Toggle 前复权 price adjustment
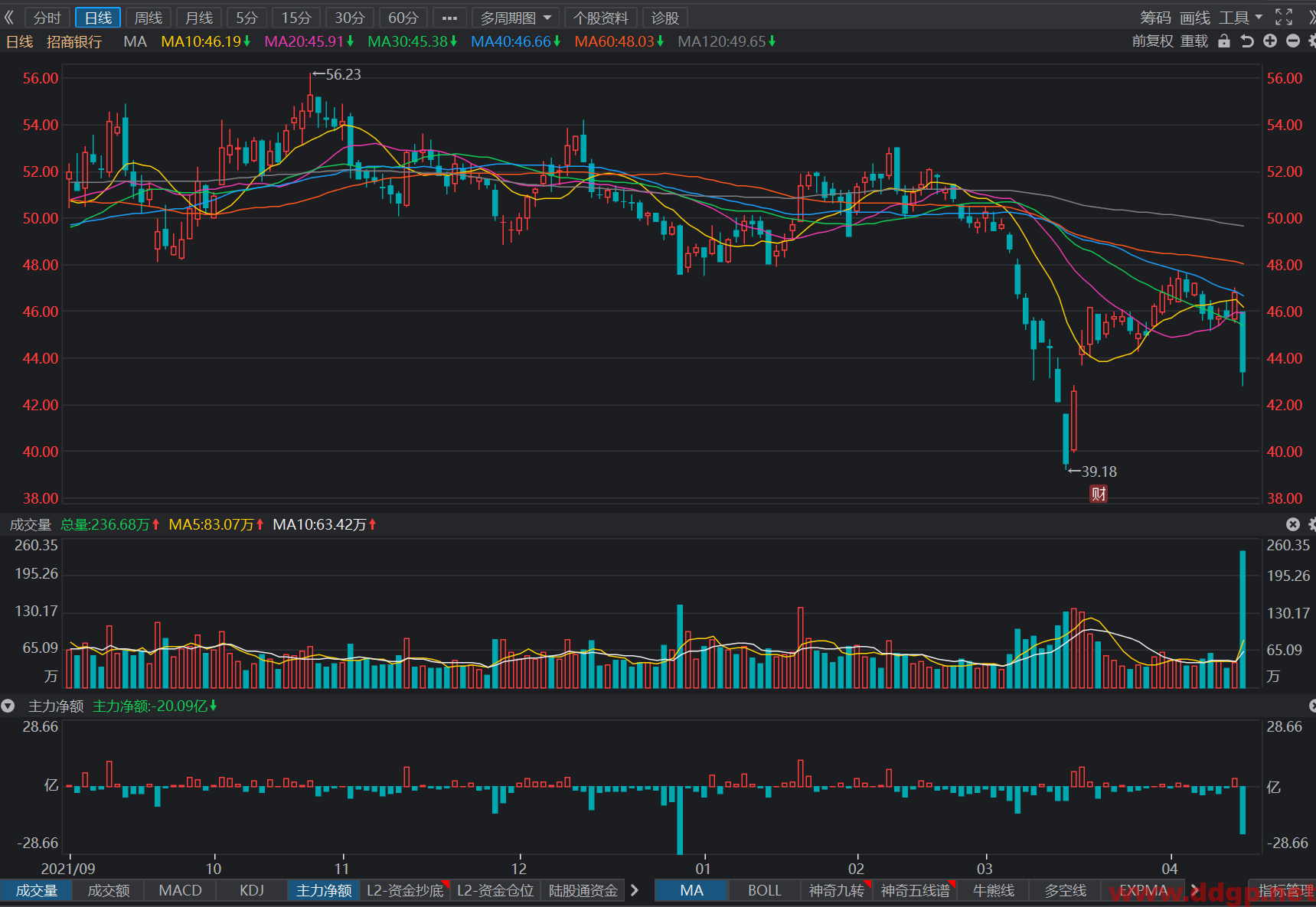This screenshot has width=1316, height=907. click(1153, 41)
